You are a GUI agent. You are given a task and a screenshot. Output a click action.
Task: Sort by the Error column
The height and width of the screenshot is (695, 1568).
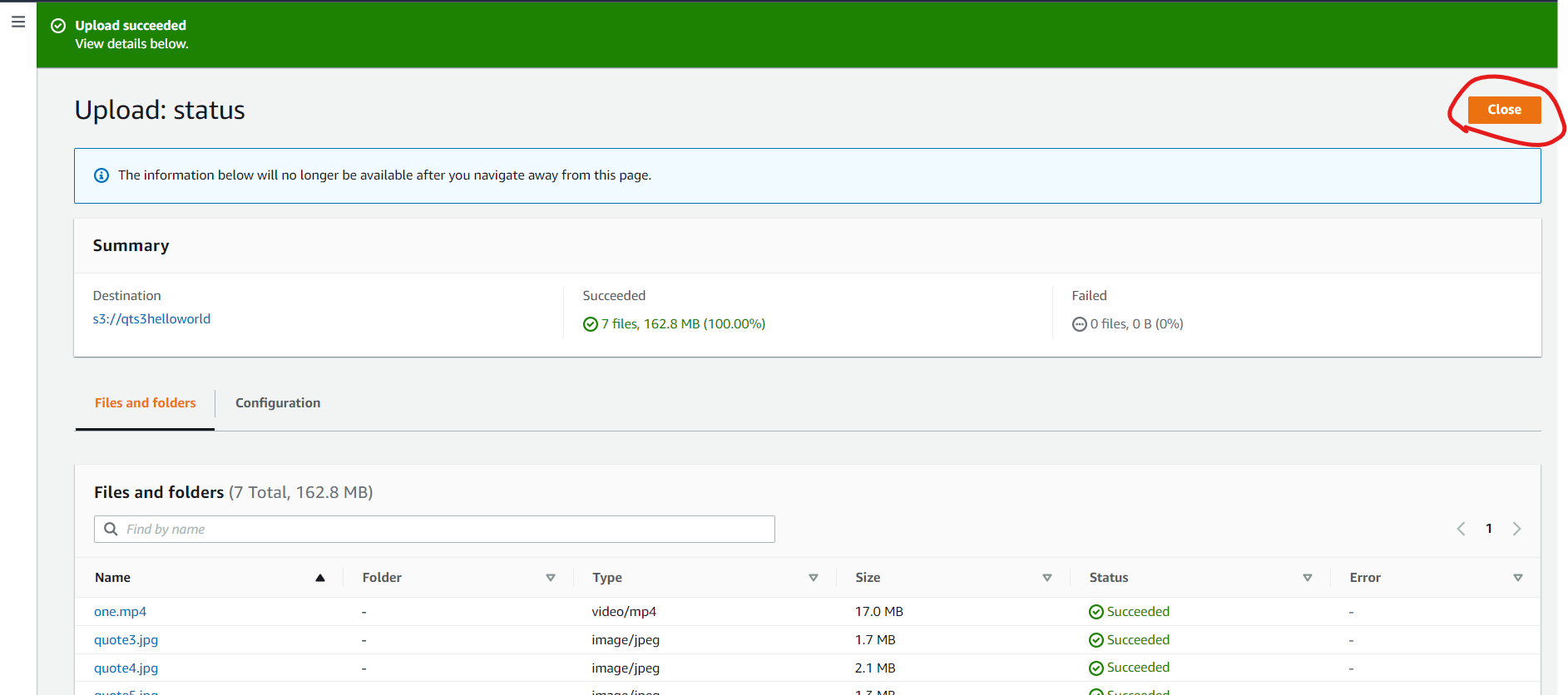(1518, 578)
